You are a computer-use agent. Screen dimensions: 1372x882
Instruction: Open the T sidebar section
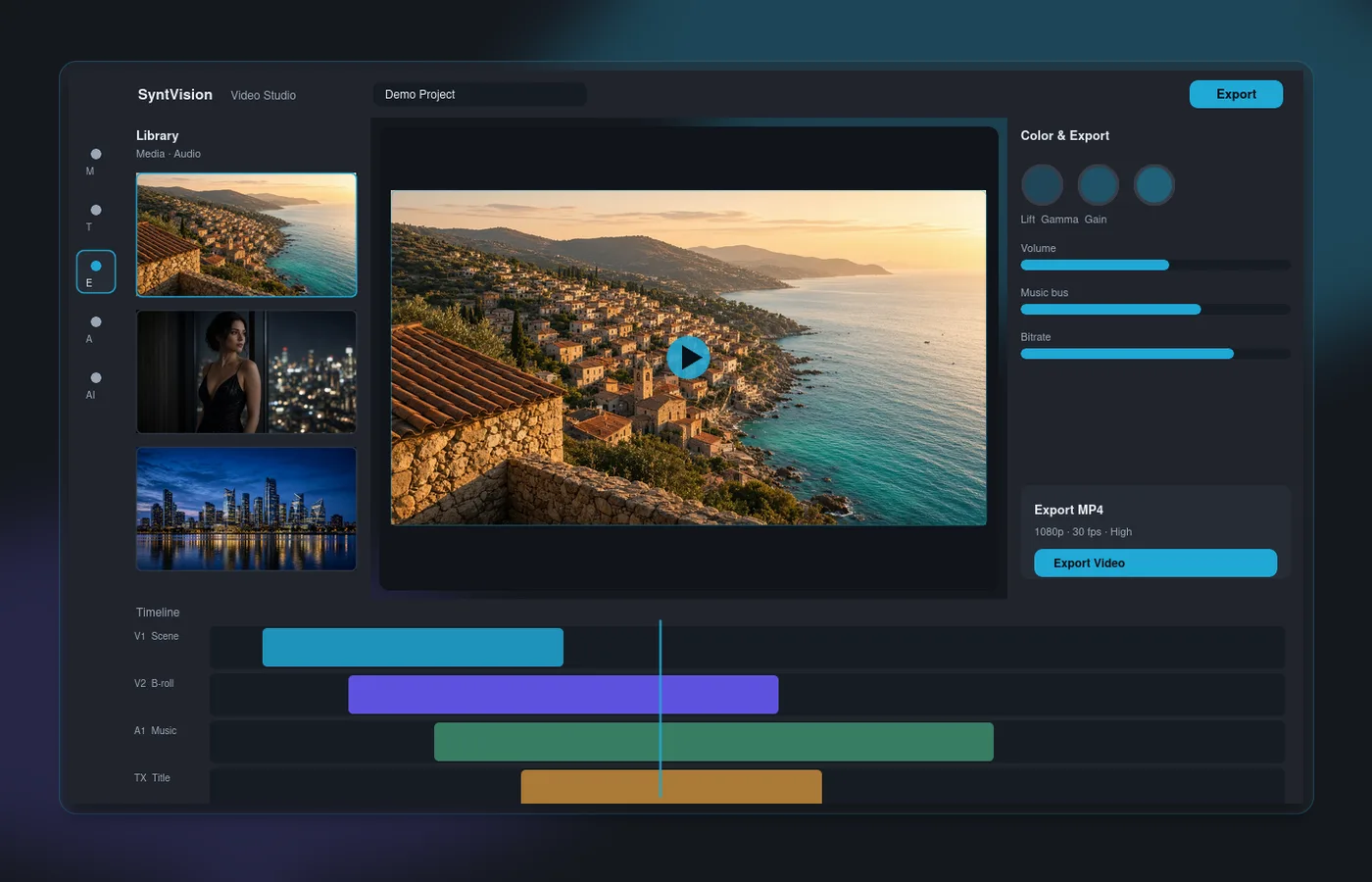click(x=95, y=217)
